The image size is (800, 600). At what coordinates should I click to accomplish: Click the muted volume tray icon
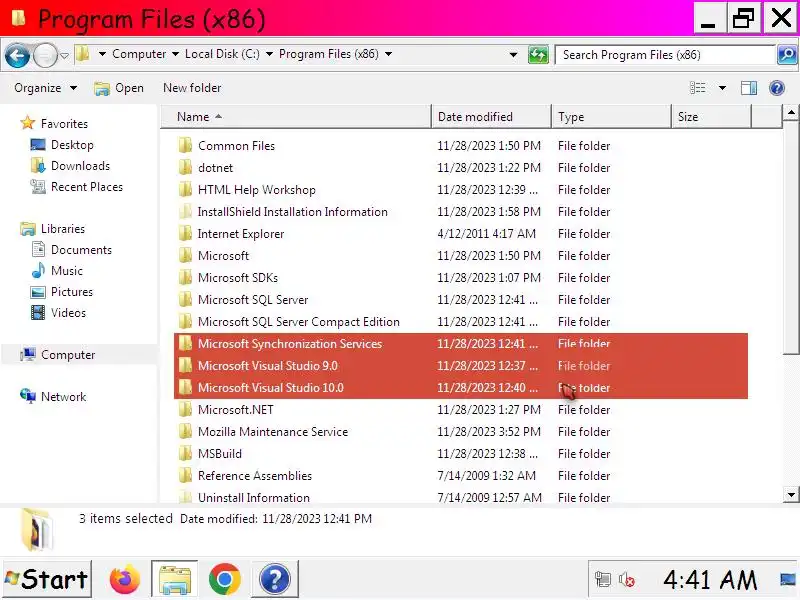click(x=626, y=580)
